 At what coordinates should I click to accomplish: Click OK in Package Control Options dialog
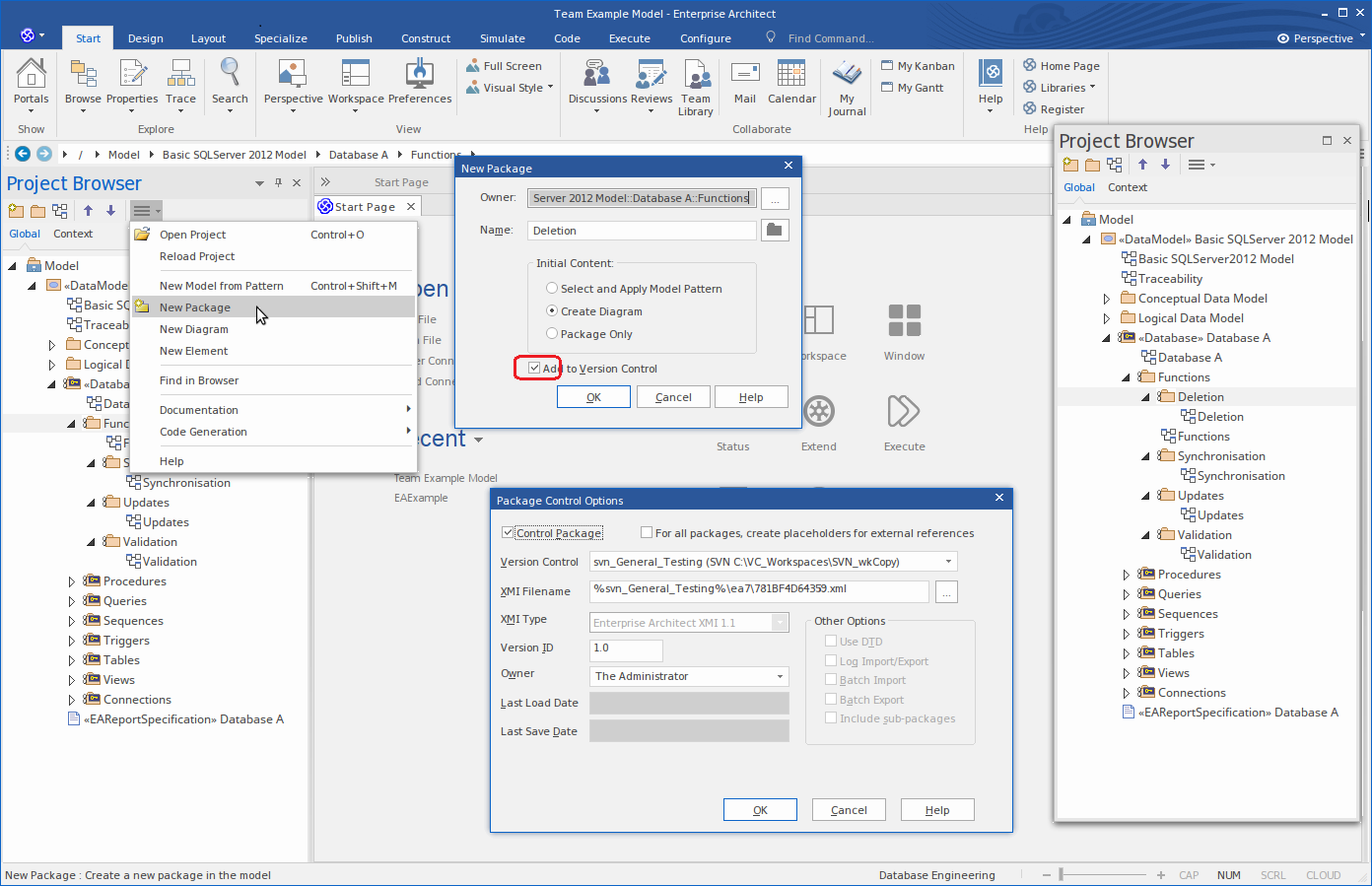click(760, 810)
